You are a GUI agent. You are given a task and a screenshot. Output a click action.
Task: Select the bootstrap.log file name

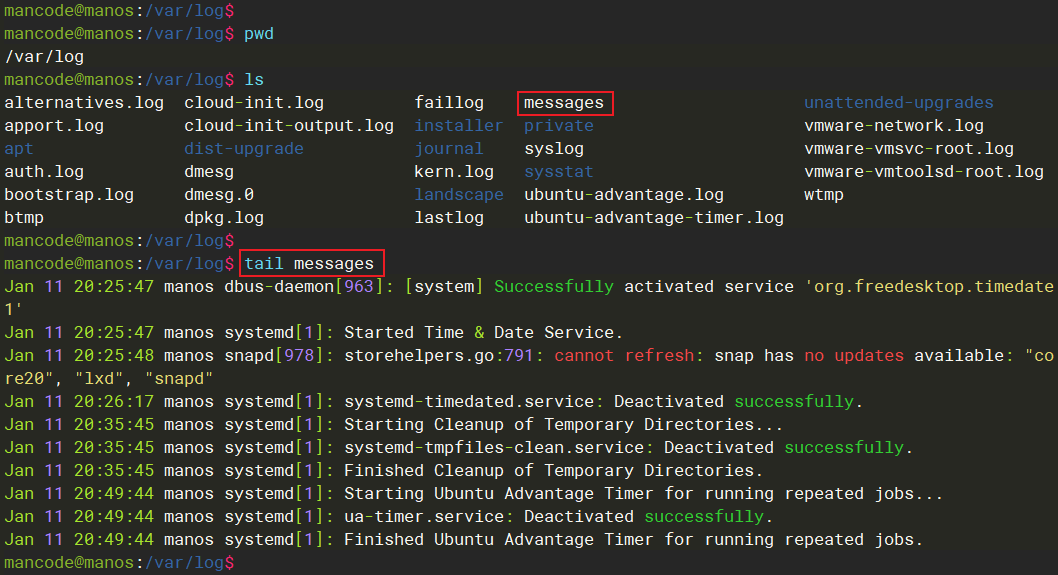pyautogui.click(x=69, y=195)
